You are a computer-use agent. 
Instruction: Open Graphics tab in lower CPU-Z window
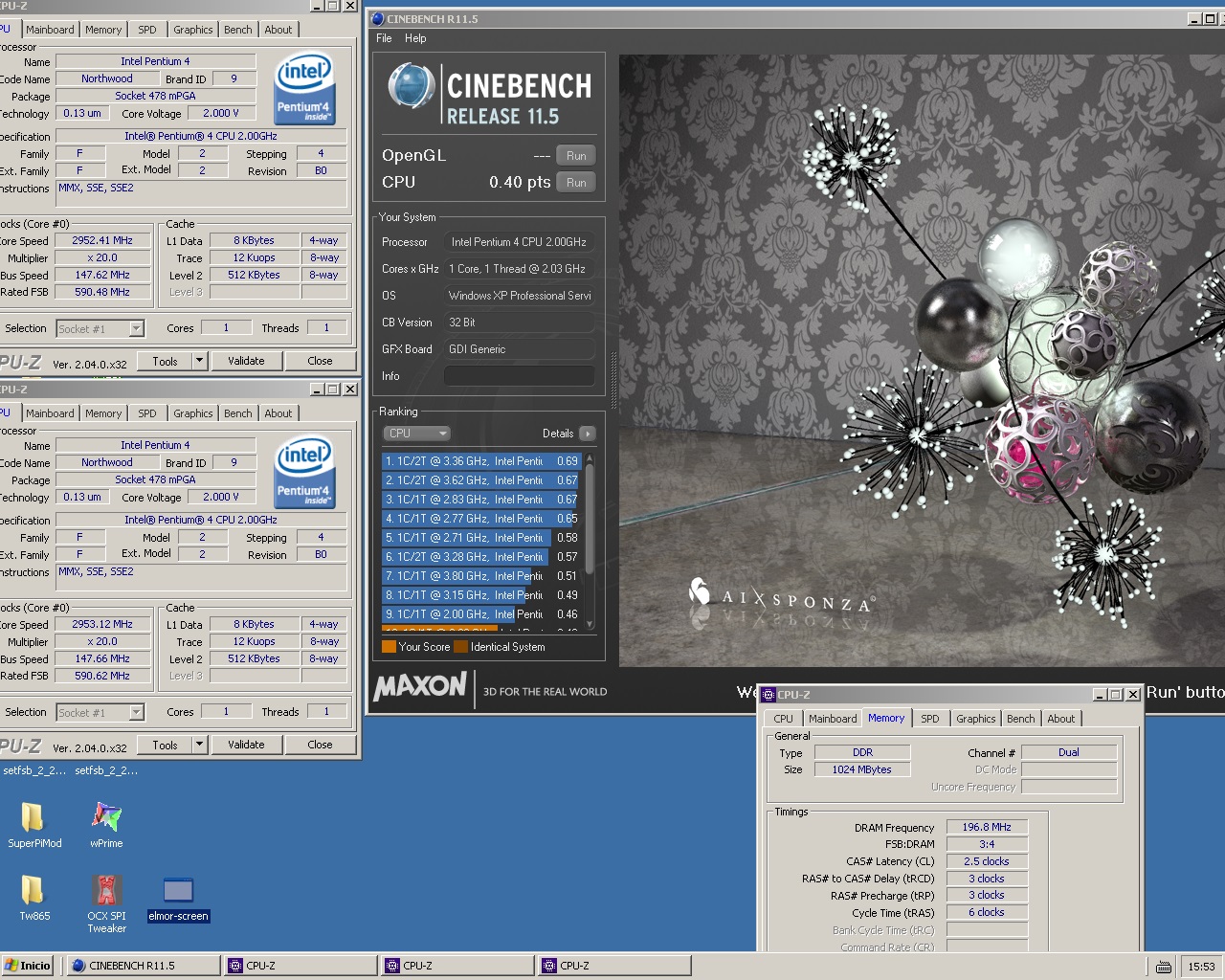tap(192, 413)
